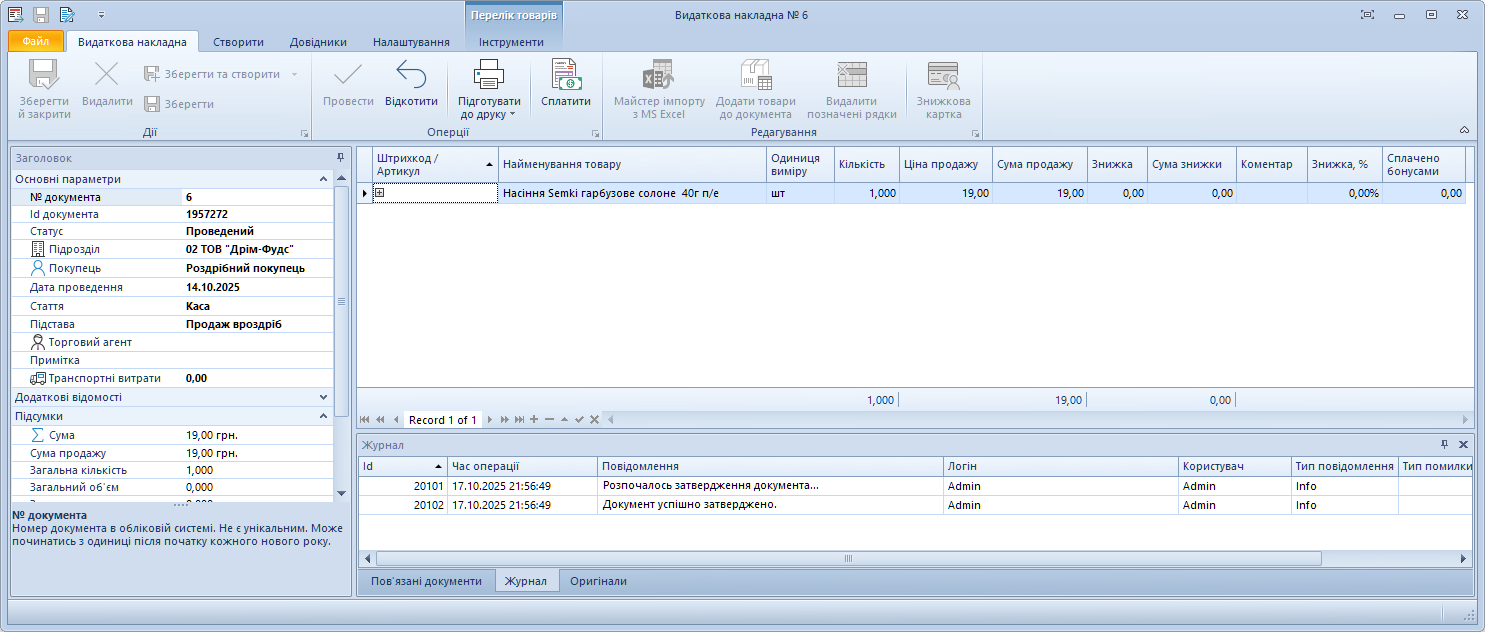Click the Знижкова картка icon
This screenshot has width=1485, height=632.
pos(943,75)
